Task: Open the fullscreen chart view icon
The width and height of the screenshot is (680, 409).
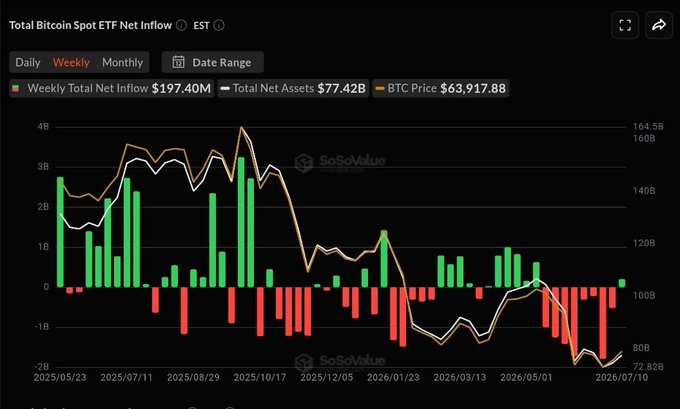Action: (625, 25)
